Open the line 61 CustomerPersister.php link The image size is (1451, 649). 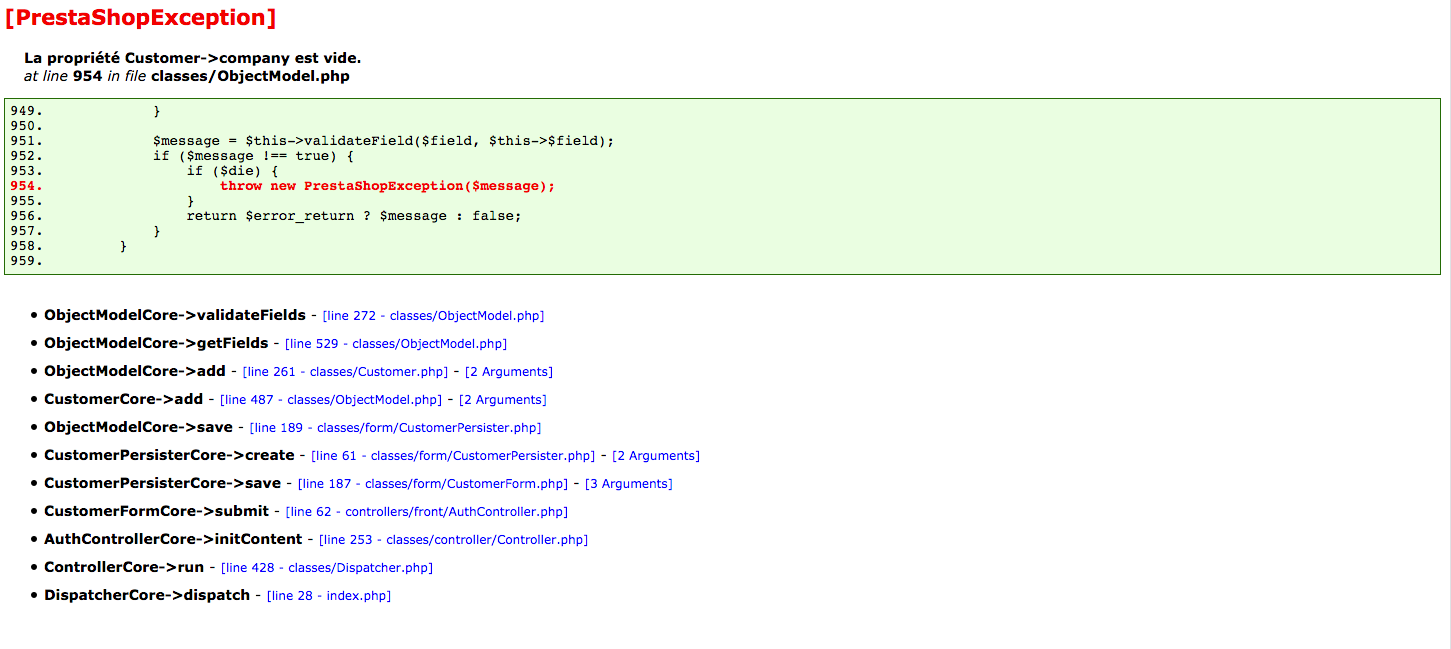[x=453, y=456]
